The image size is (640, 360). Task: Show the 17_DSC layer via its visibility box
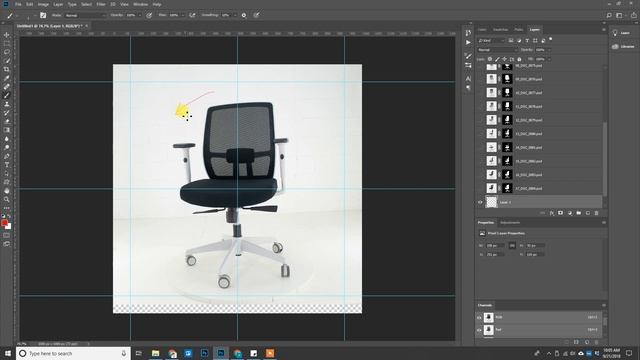(x=480, y=188)
